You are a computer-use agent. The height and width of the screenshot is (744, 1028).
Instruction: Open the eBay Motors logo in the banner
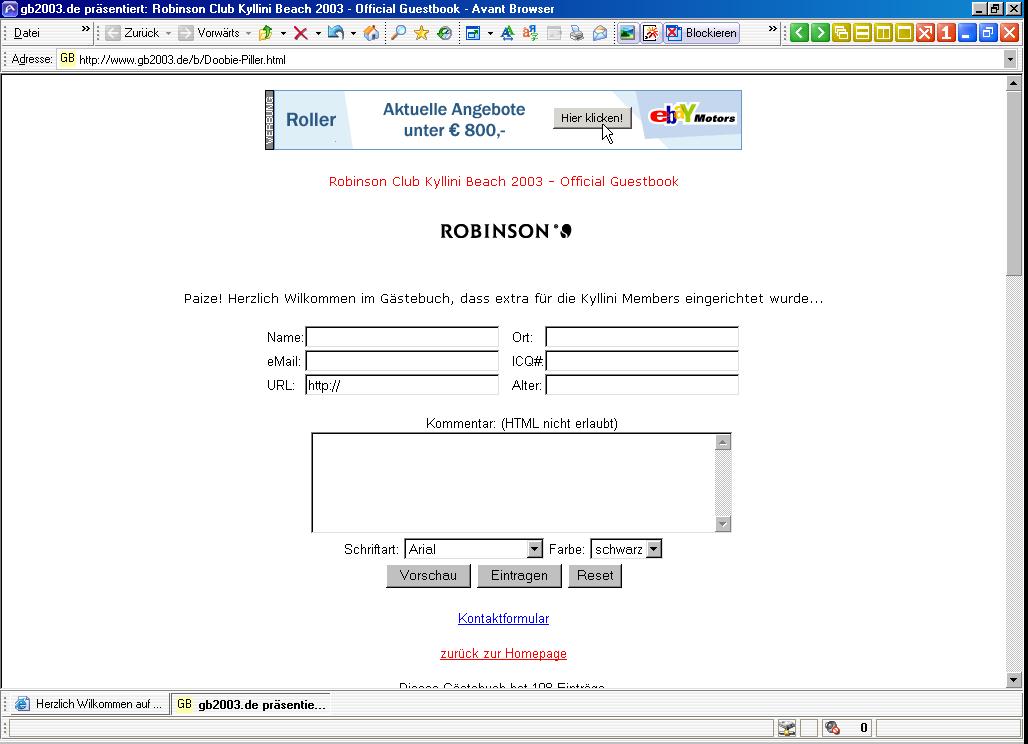[x=692, y=115]
